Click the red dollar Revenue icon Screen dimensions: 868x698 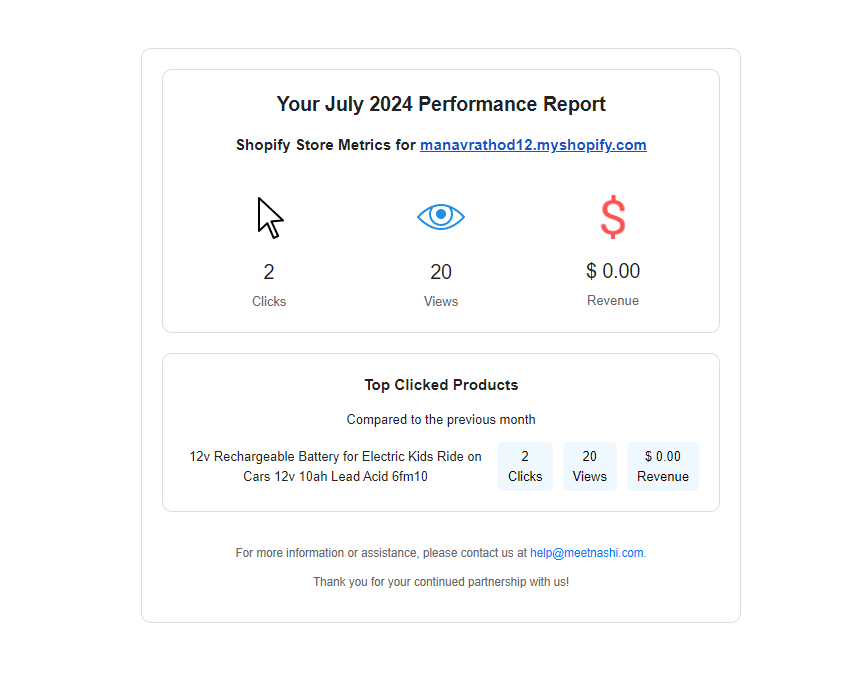pos(613,217)
